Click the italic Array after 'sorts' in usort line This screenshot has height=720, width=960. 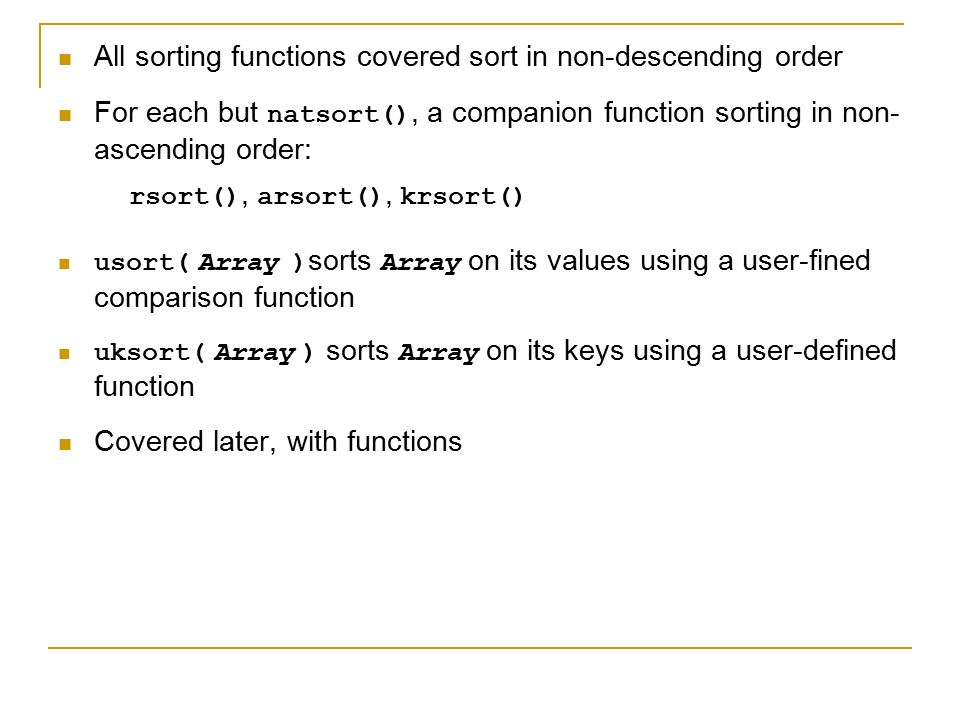421,263
